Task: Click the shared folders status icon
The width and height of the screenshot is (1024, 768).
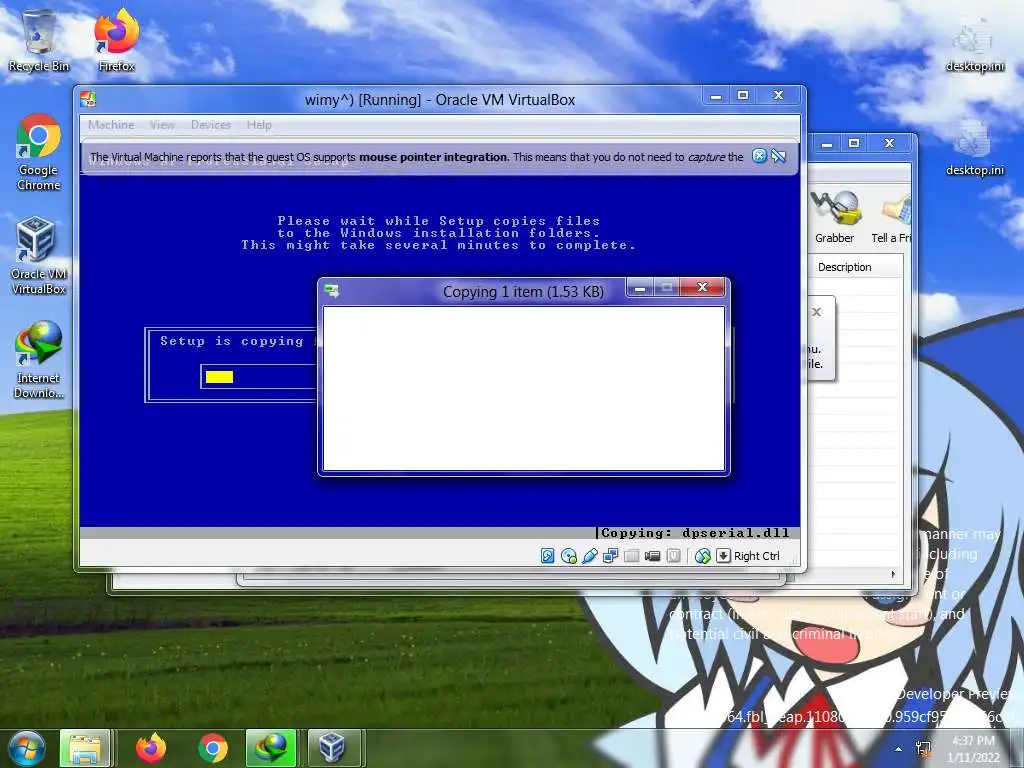Action: (632, 556)
